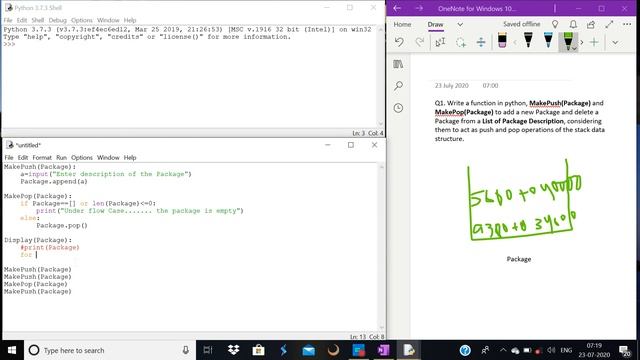
Task: Open the Draw tab in OneNote
Action: (435, 24)
